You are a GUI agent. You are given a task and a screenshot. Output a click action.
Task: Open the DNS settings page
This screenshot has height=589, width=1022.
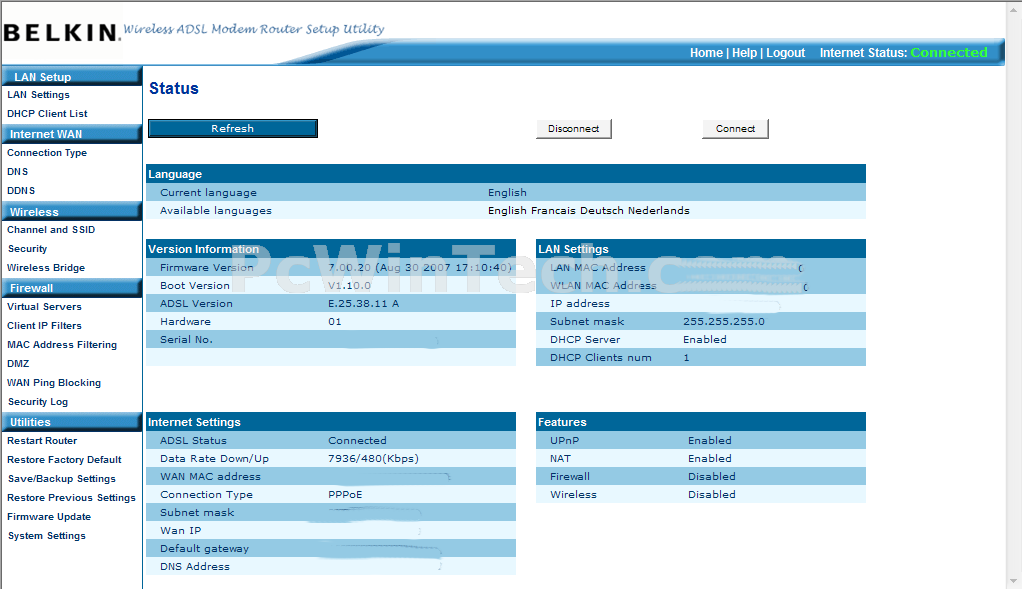click(x=18, y=171)
